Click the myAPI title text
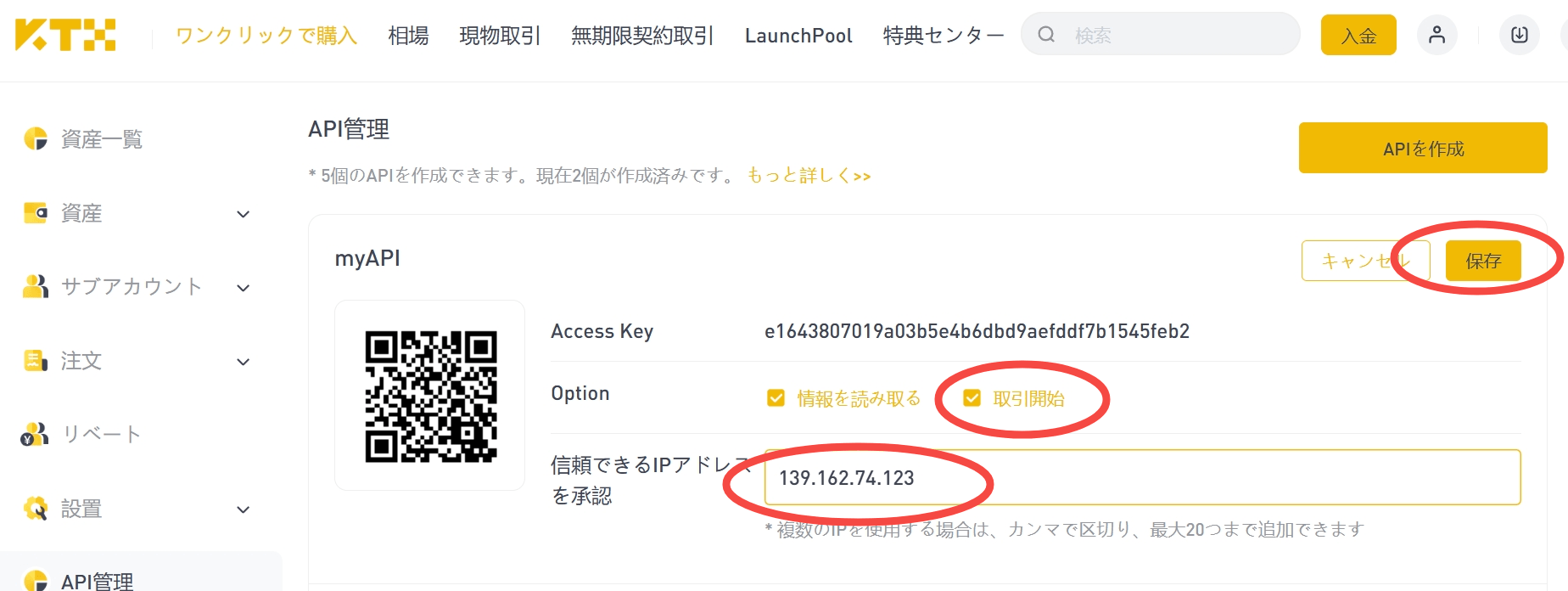This screenshot has width=1568, height=591. (367, 258)
